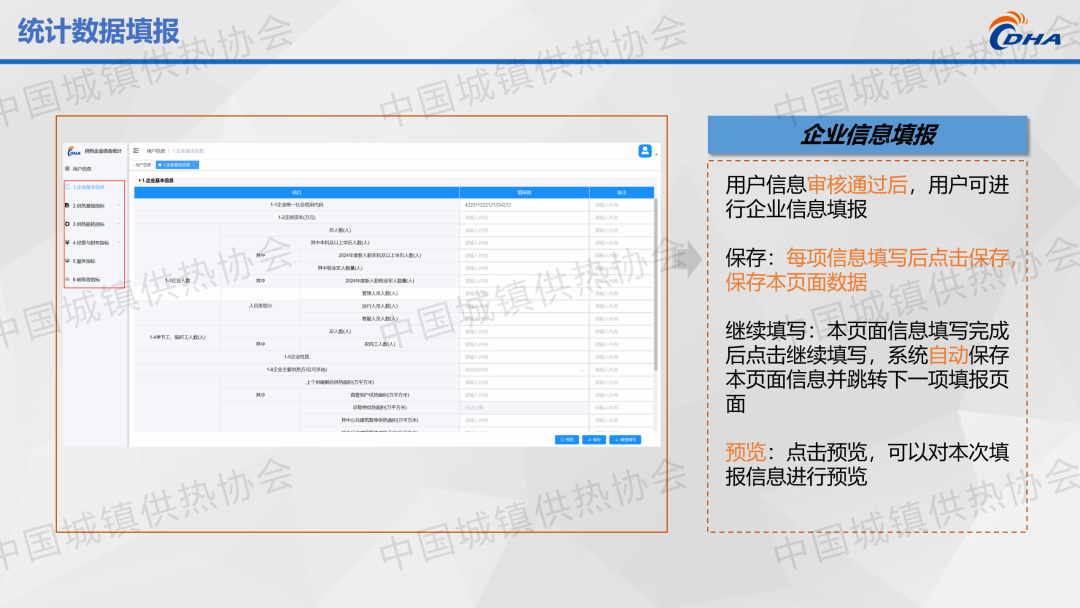Viewport: 1080px width, 608px height.
Task: Expand the 4.经营与财务指标 sidebar menu
Action: (x=119, y=242)
